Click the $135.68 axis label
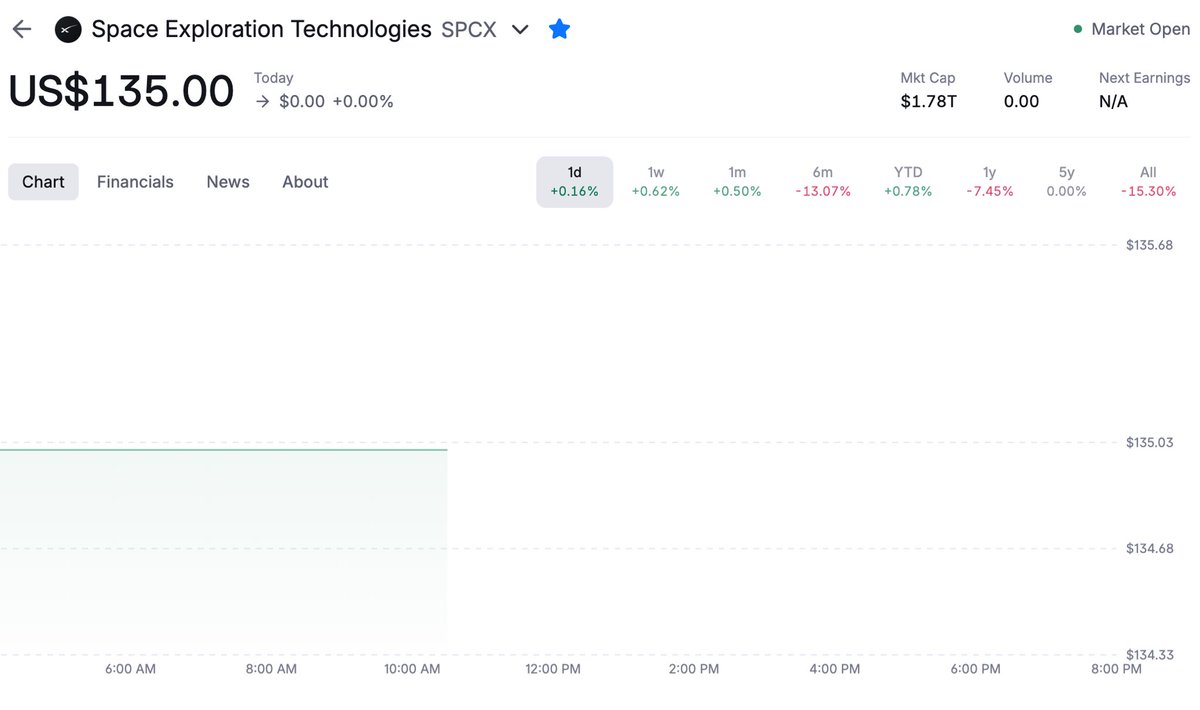Viewport: 1200px width, 710px height. (x=1149, y=245)
